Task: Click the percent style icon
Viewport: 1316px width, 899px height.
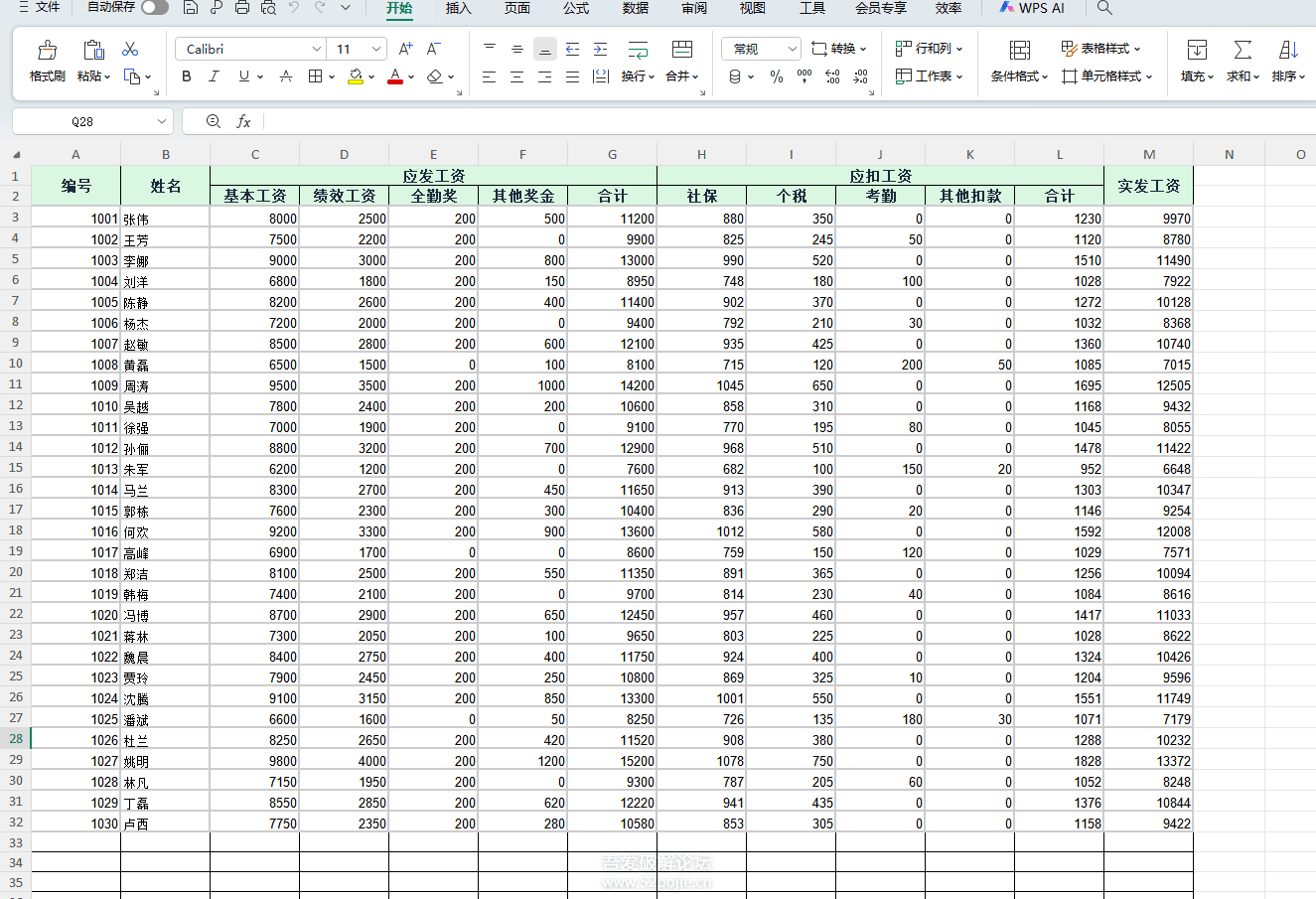Action: click(777, 76)
